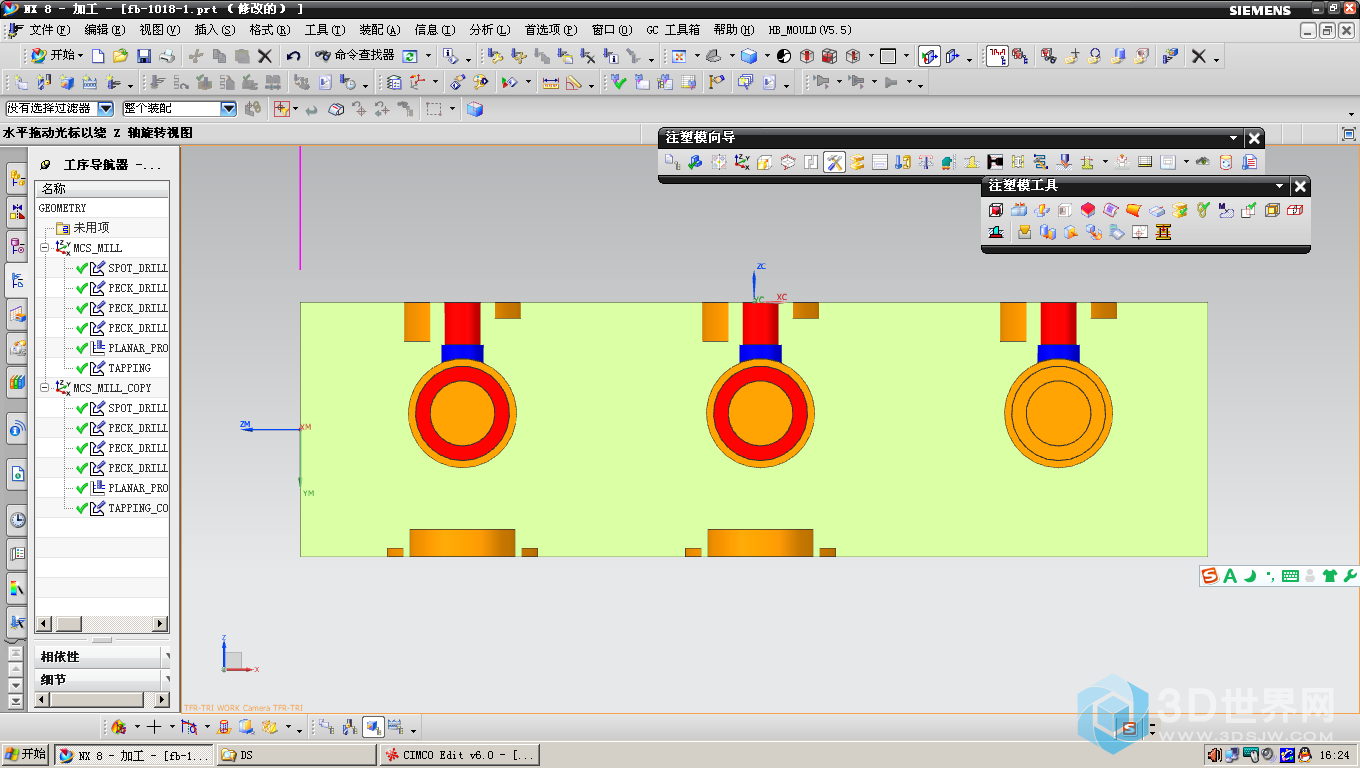Click the 名称 column header
Viewport: 1360px width, 768px height.
tap(102, 189)
